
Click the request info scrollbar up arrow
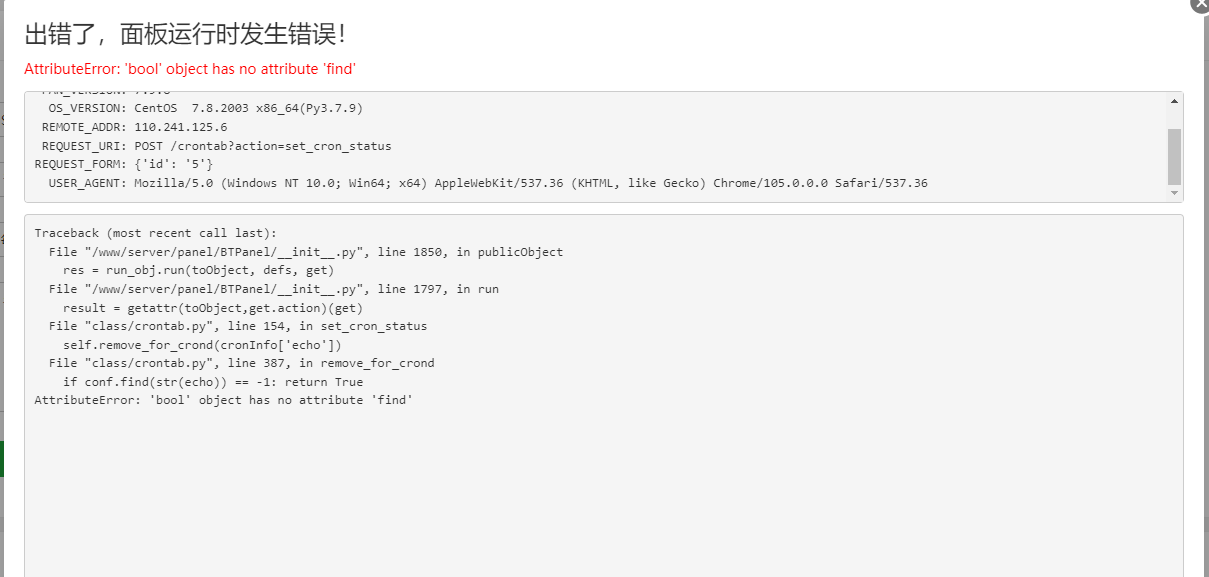pos(1174,100)
